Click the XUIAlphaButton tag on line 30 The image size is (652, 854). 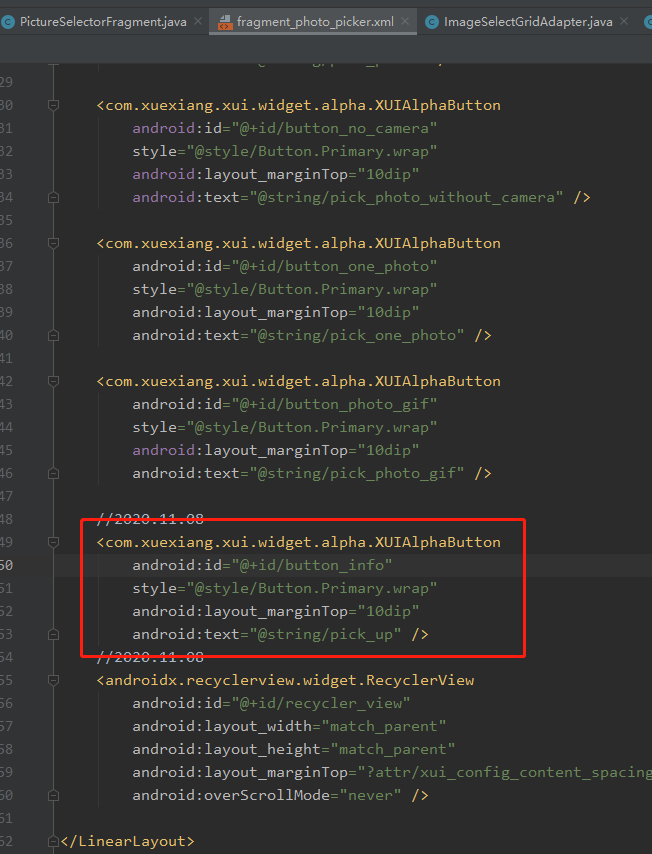pyautogui.click(x=298, y=105)
